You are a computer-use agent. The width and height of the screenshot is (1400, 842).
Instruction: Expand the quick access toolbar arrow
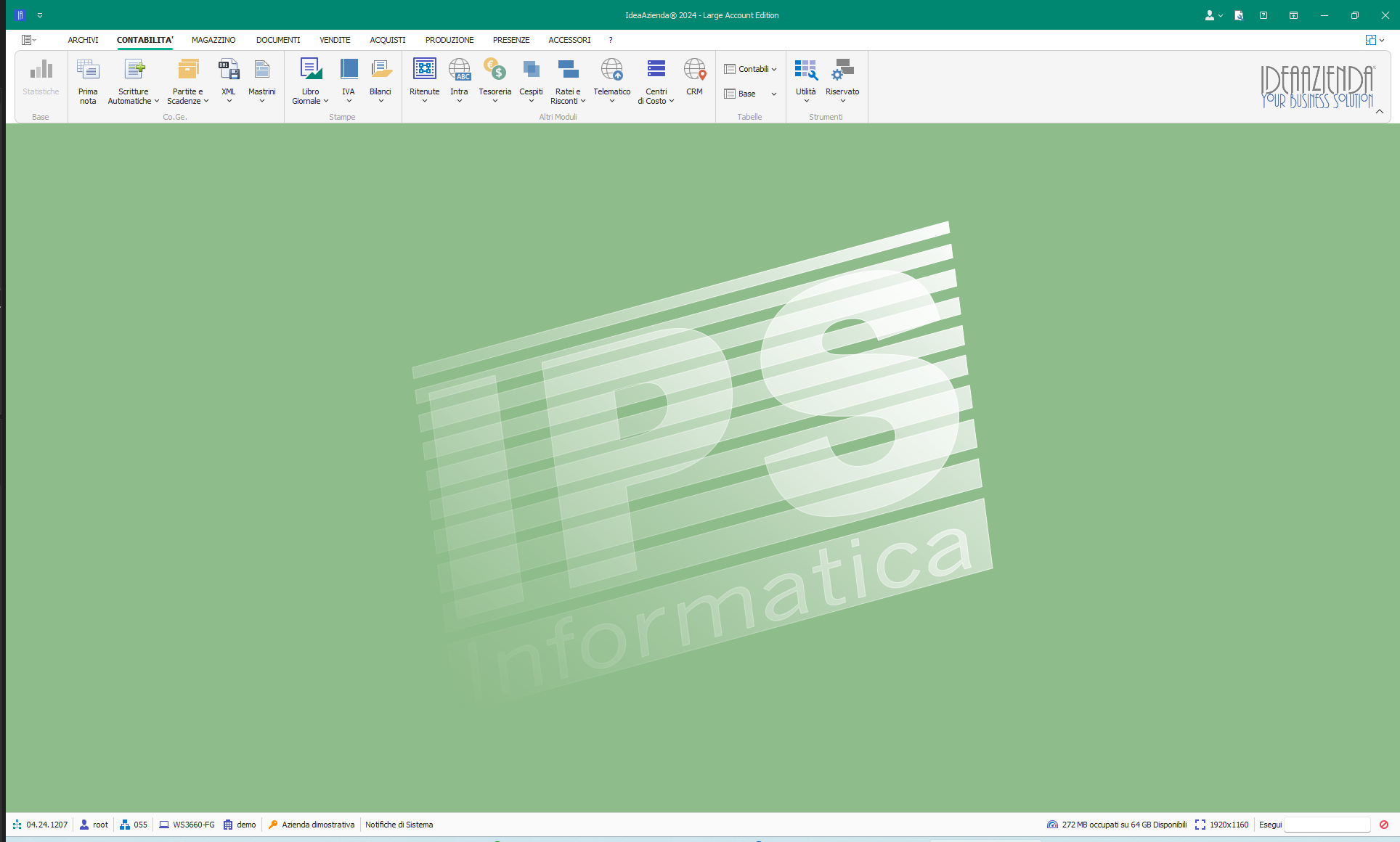40,15
